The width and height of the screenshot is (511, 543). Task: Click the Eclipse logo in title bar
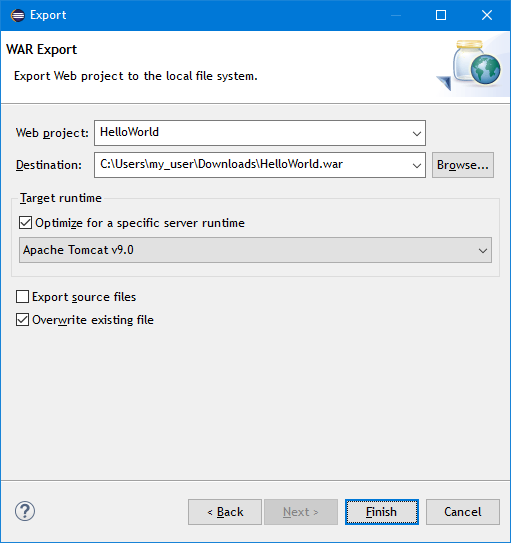tap(18, 15)
